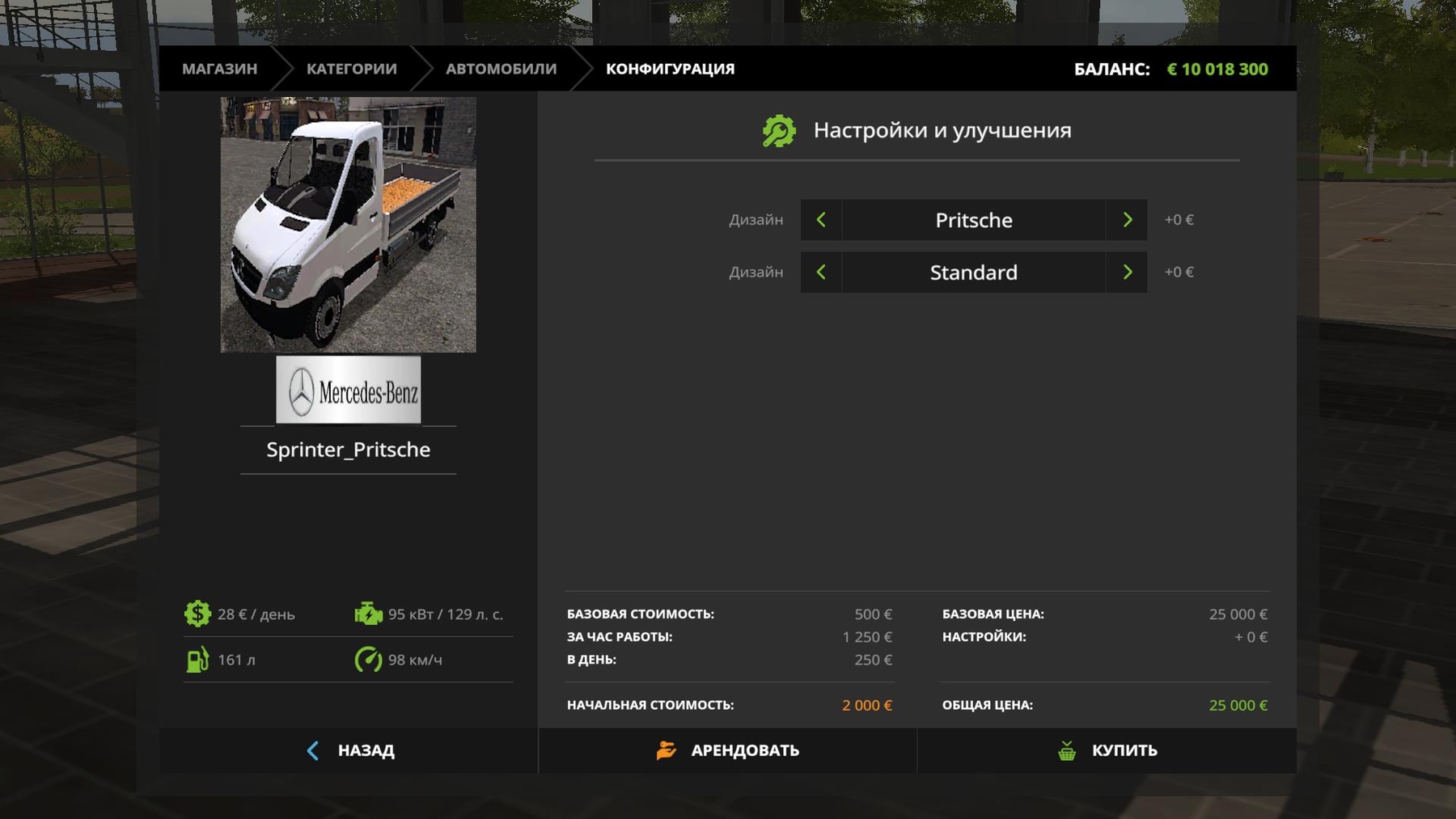
Task: Select next design after Pritsche
Action: [x=1127, y=220]
